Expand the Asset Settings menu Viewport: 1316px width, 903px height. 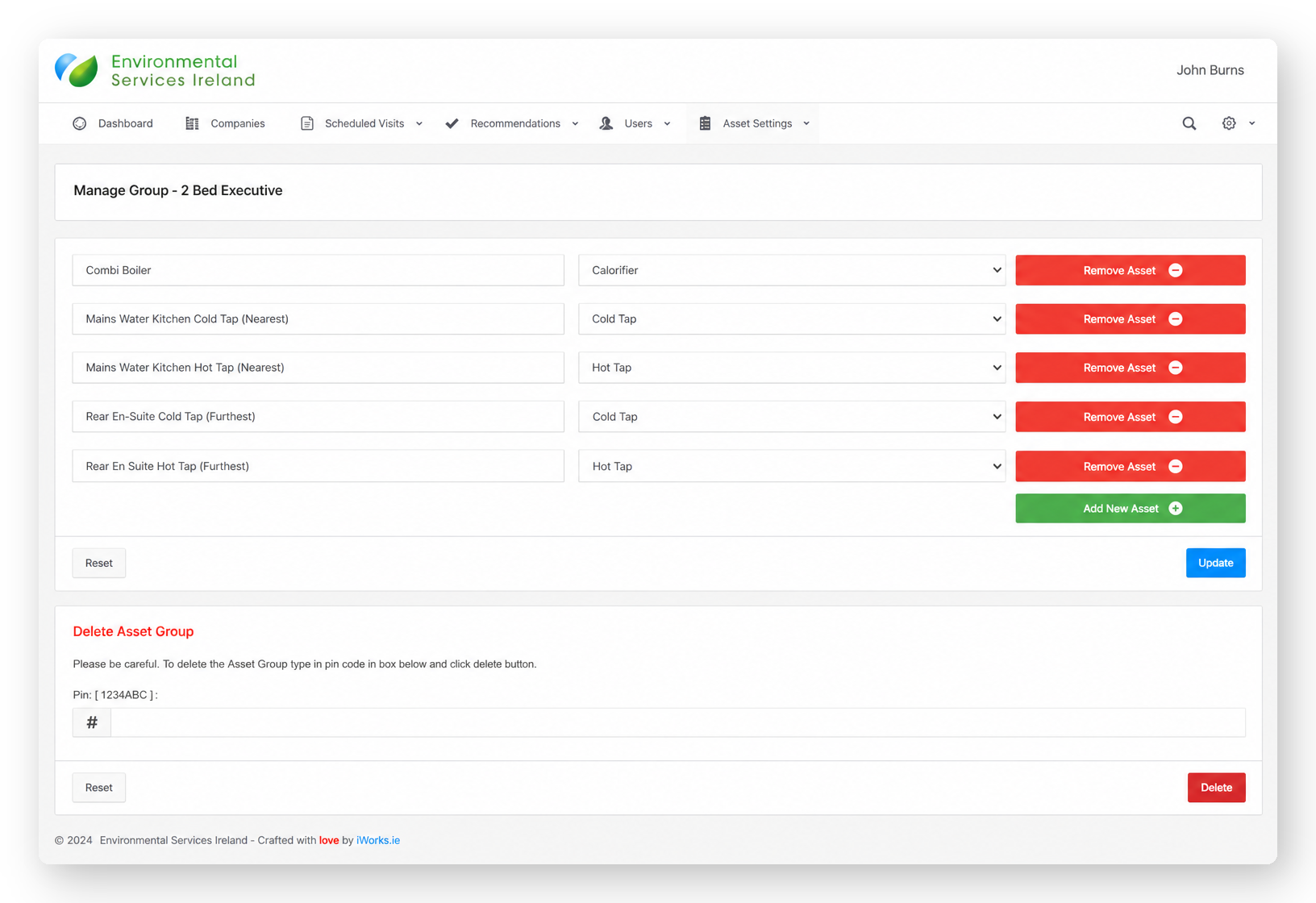753,123
